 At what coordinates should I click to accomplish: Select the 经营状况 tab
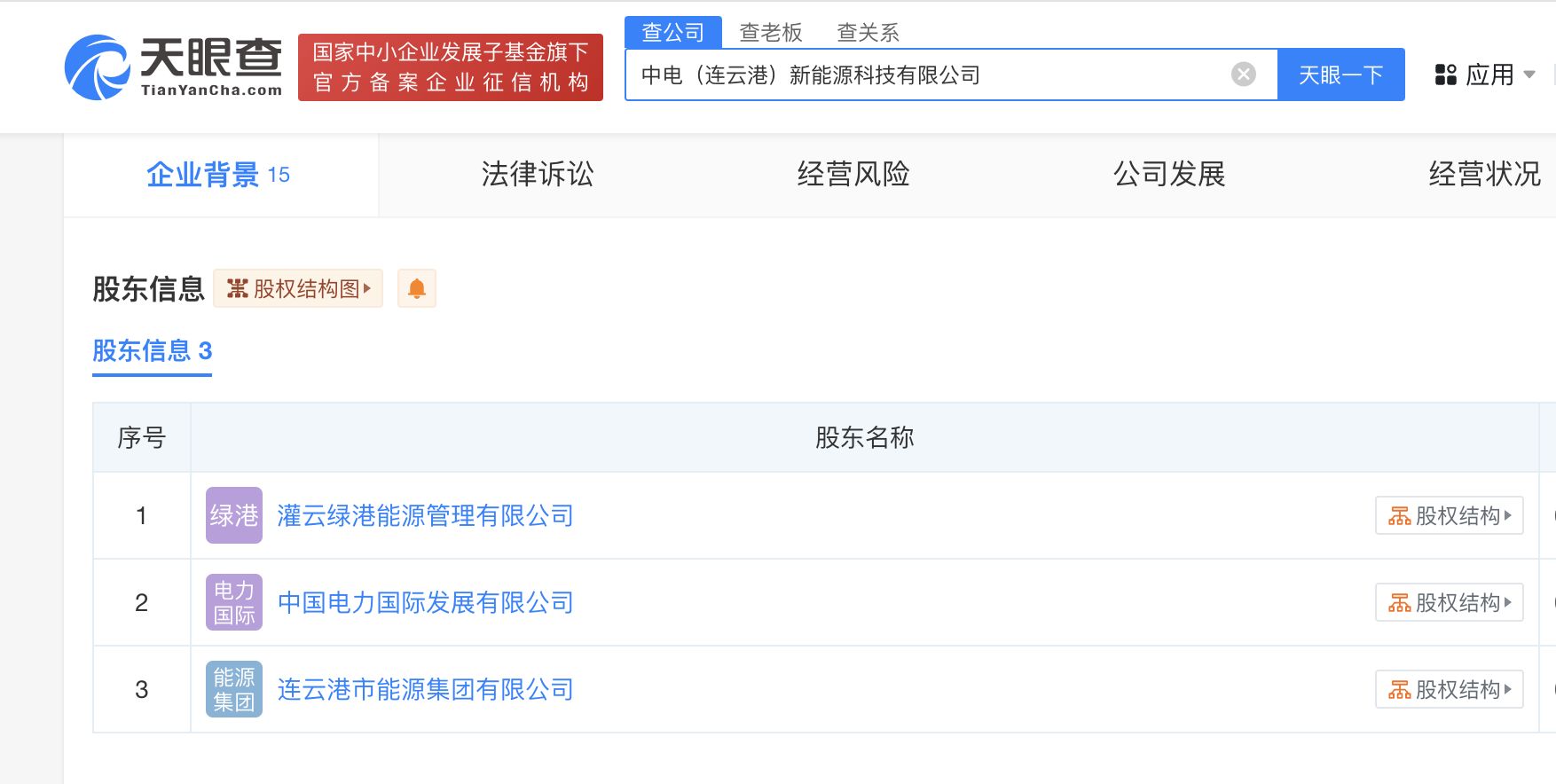(1485, 175)
